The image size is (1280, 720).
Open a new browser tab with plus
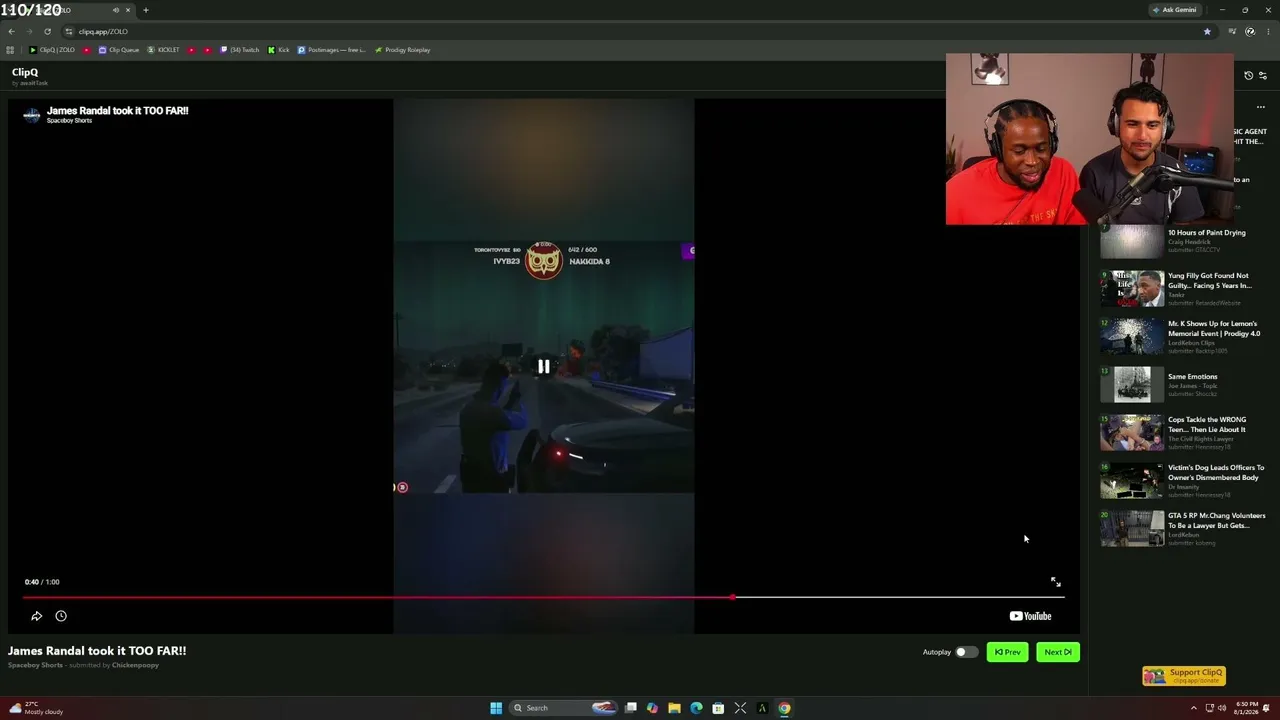point(146,10)
